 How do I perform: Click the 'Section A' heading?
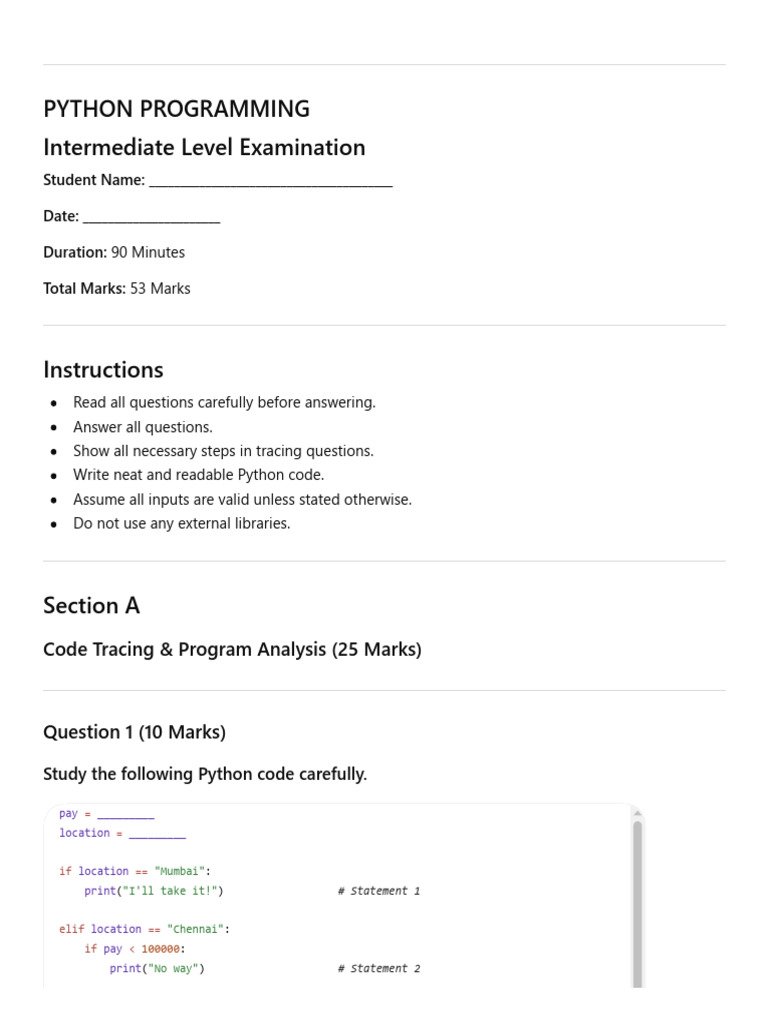91,605
